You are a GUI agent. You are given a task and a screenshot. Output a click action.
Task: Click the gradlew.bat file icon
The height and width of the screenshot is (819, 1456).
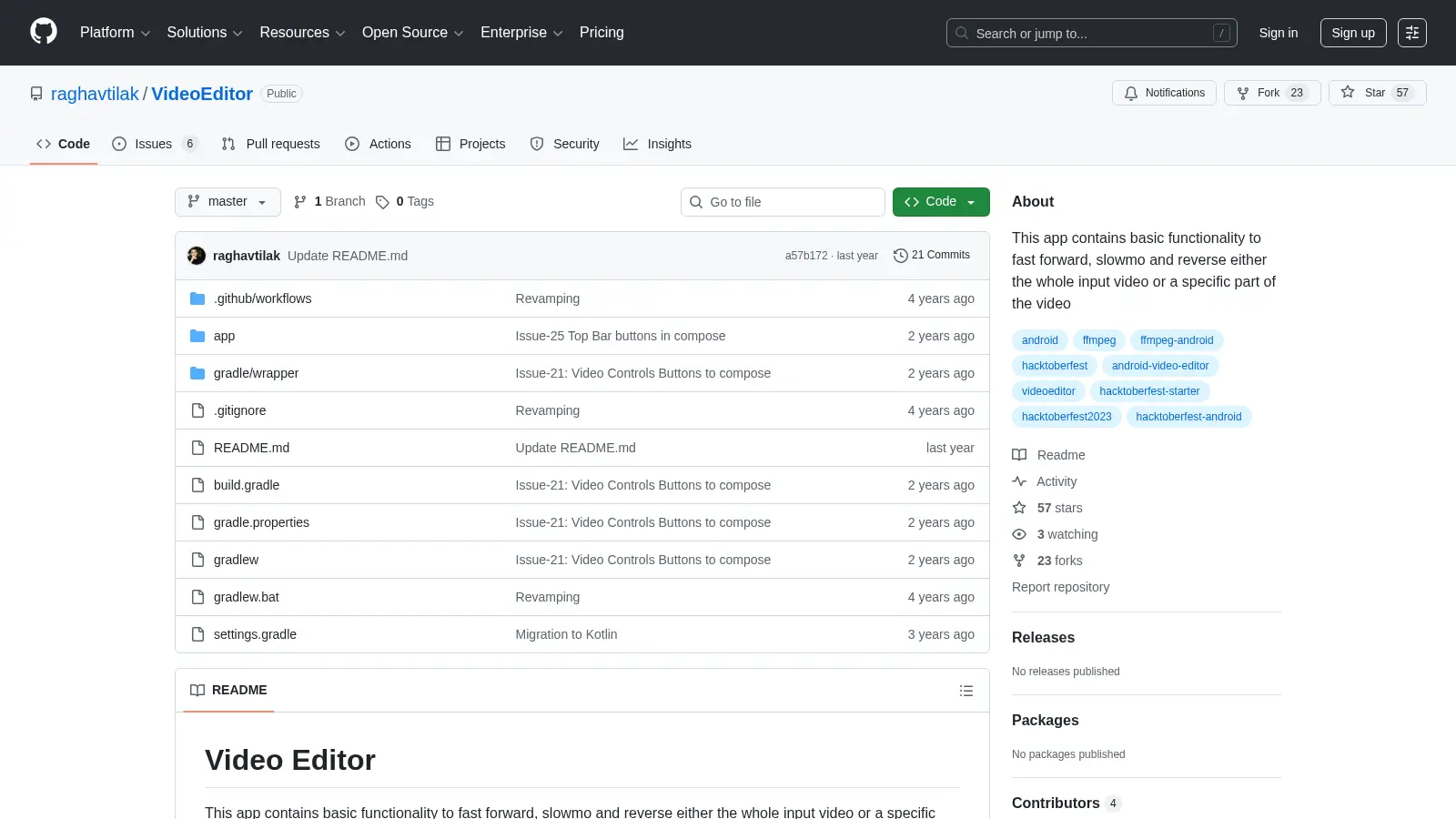coord(197,597)
